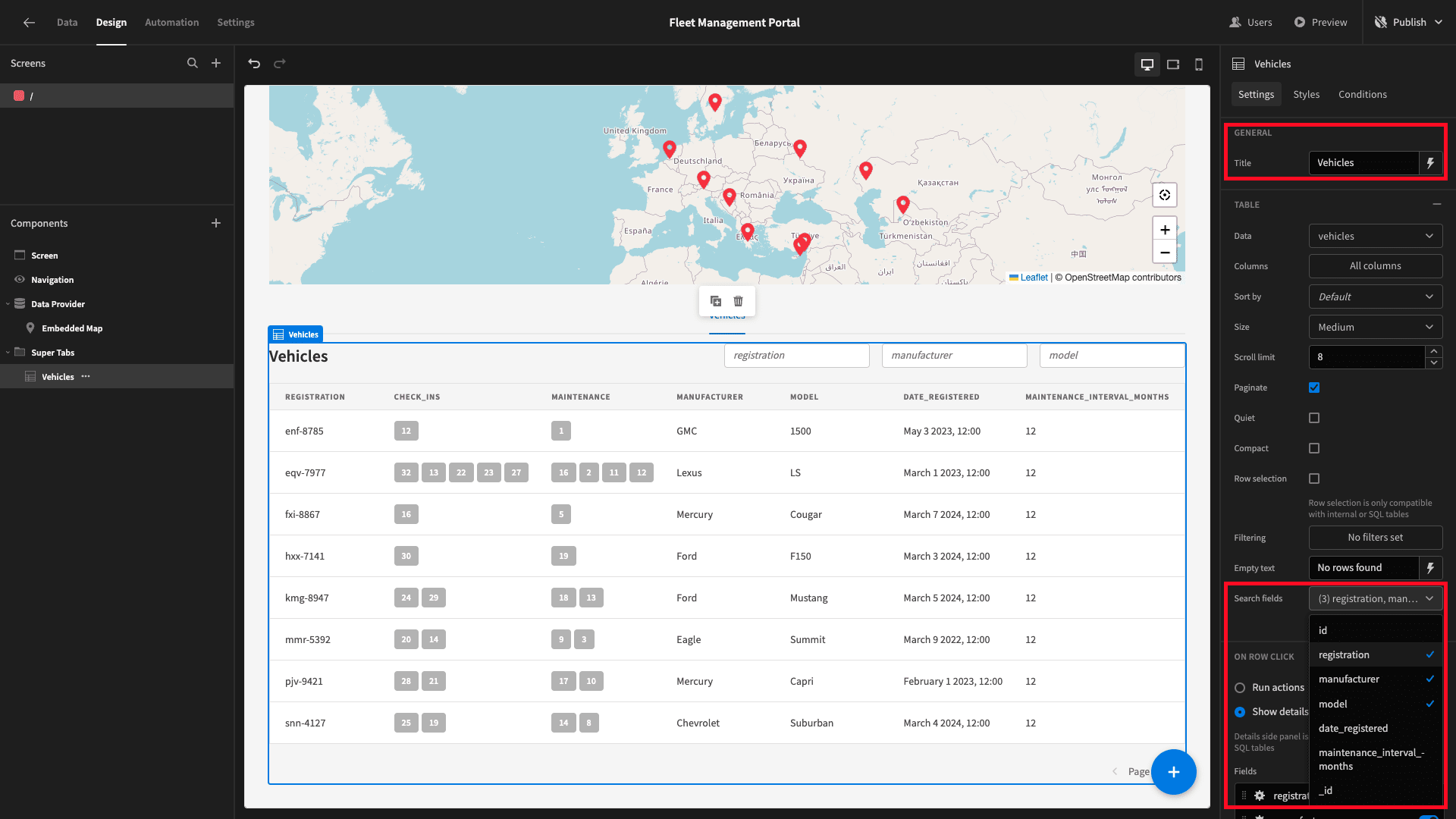This screenshot has height=819, width=1456.
Task: Duplicate the selected component
Action: (x=716, y=301)
